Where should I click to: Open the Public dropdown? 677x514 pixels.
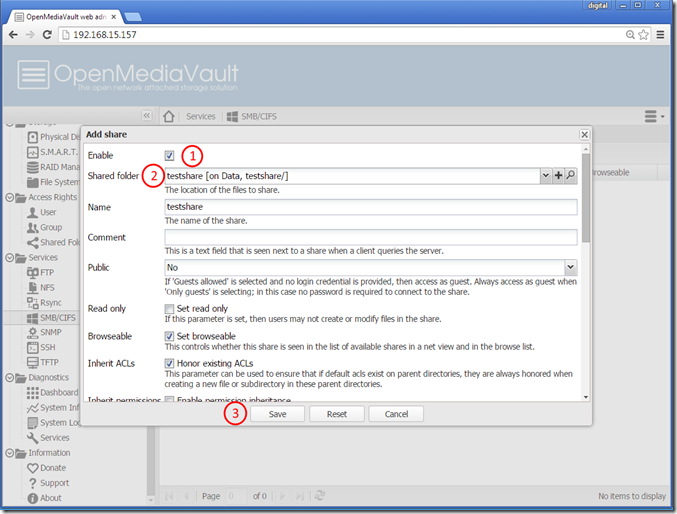tap(570, 267)
